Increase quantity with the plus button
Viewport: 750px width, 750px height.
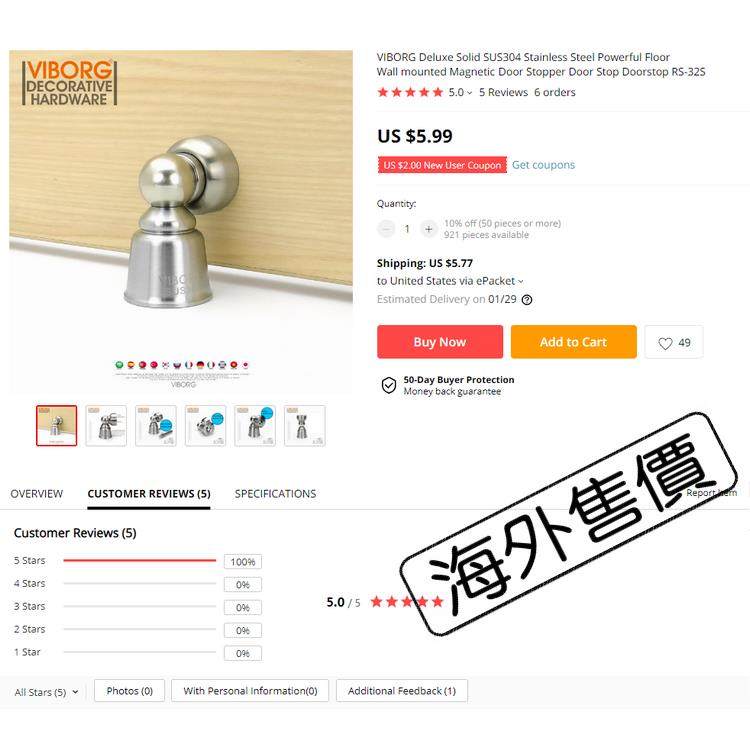[429, 229]
